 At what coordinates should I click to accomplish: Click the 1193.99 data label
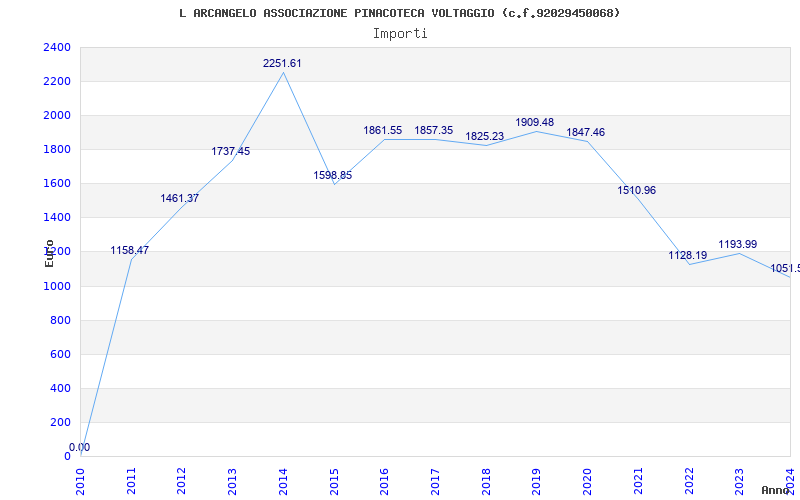738,244
